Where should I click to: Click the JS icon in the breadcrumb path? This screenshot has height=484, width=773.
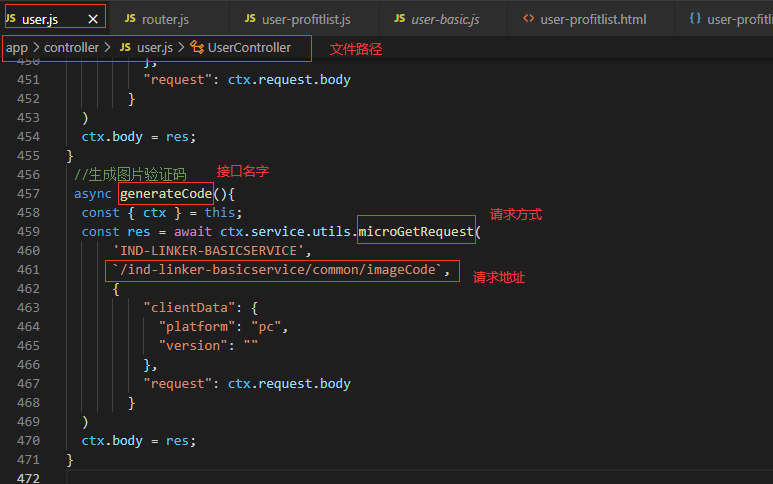tap(125, 47)
